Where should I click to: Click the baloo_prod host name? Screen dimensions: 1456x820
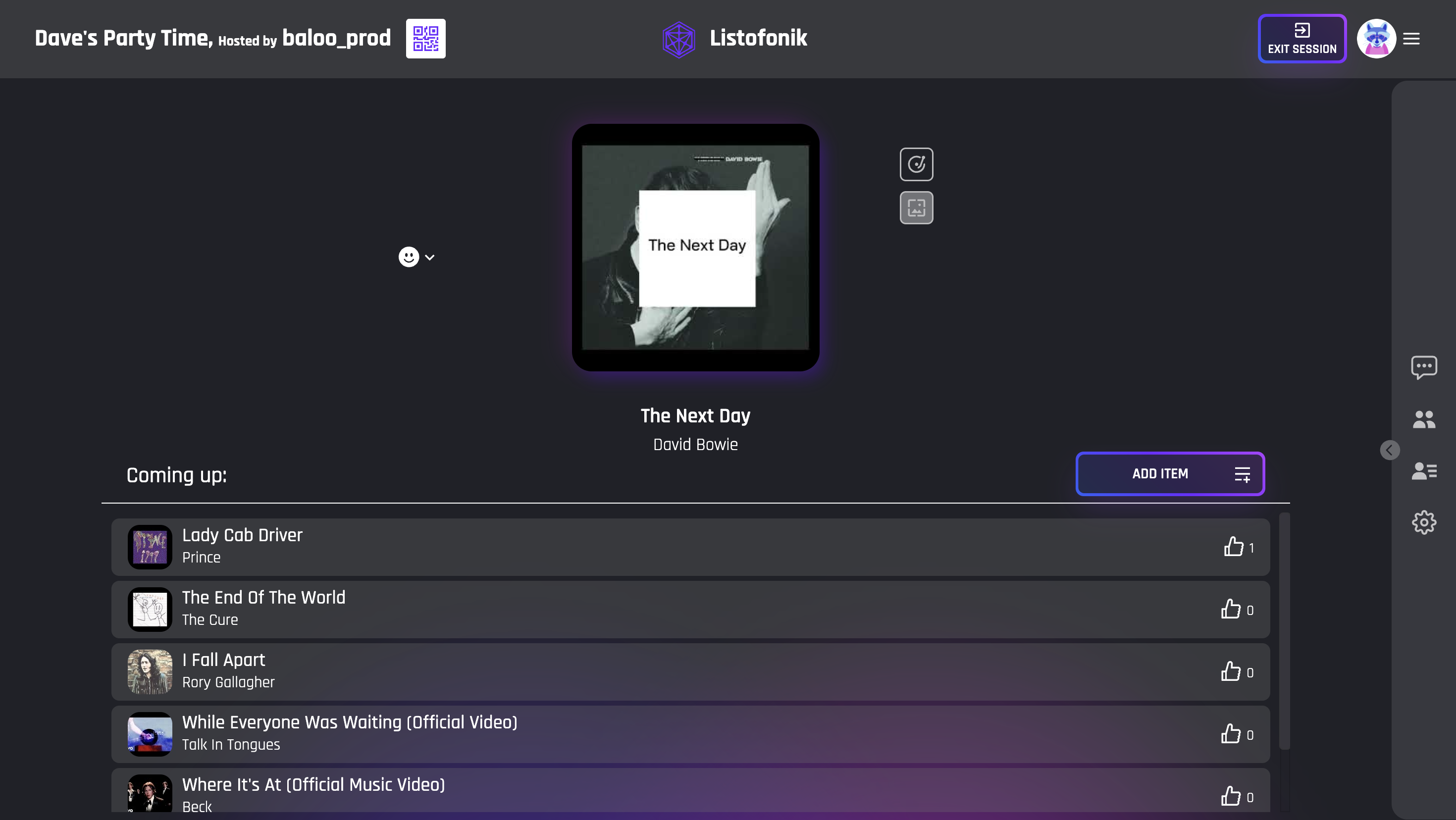coord(336,38)
